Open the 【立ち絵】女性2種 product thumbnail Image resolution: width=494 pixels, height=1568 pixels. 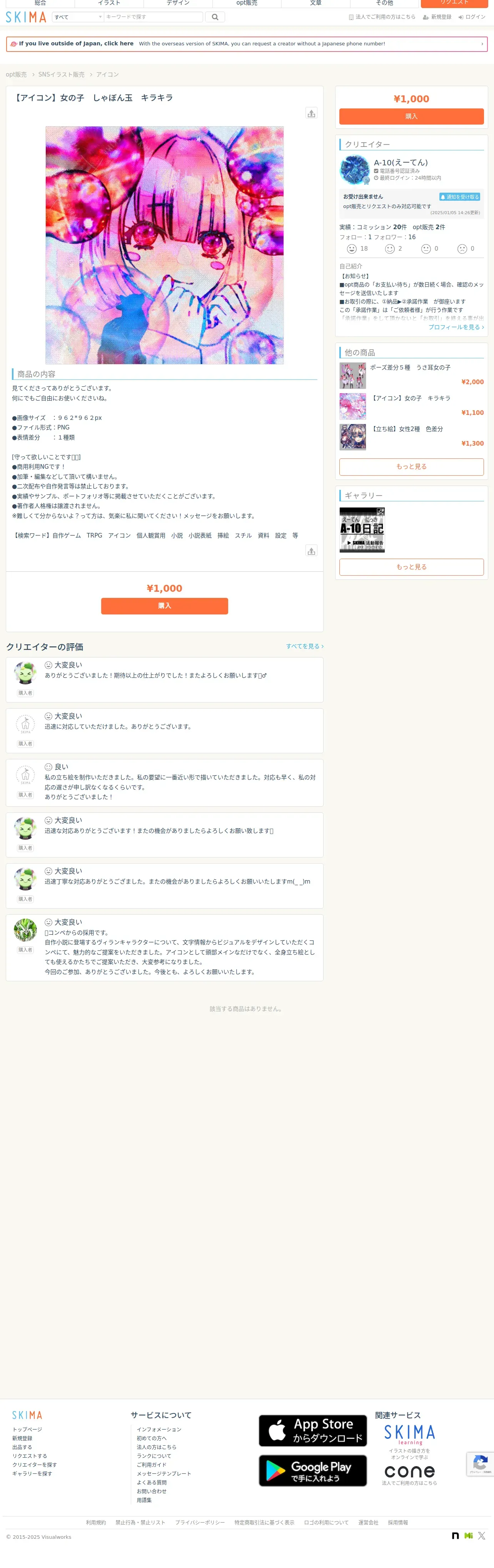coord(353,437)
